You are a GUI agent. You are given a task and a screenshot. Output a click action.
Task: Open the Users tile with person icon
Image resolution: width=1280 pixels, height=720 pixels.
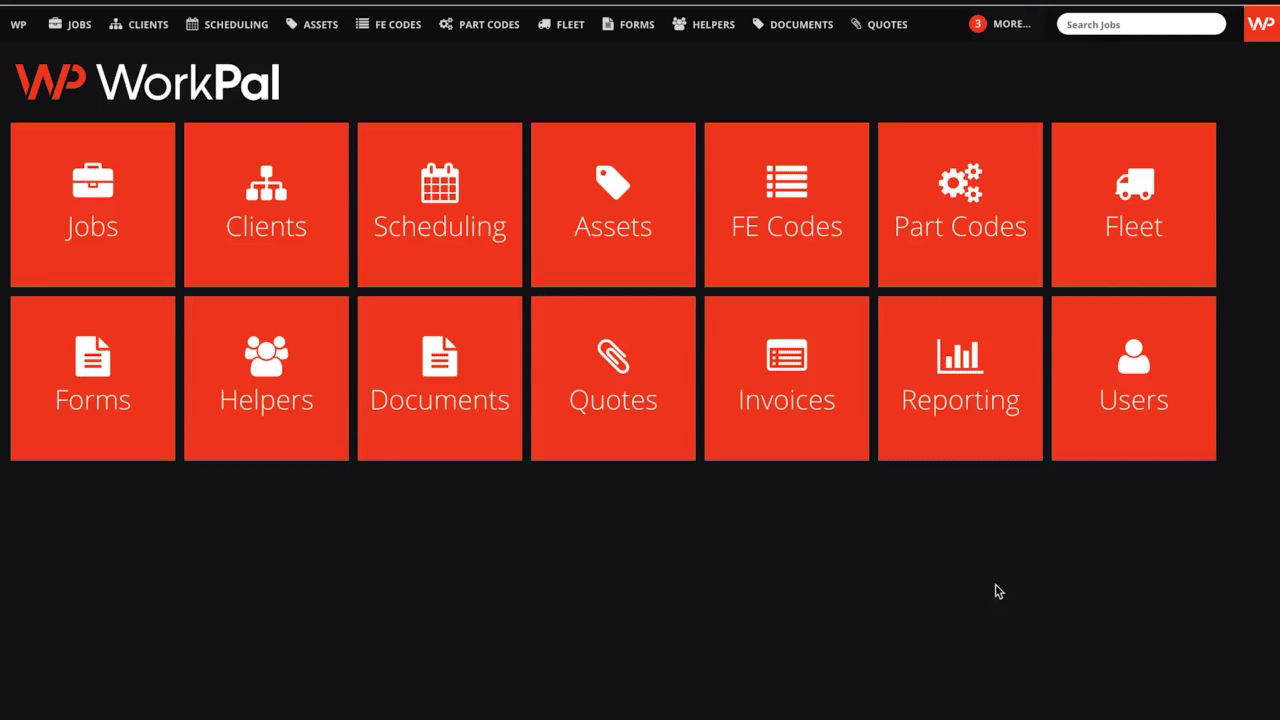click(1134, 378)
